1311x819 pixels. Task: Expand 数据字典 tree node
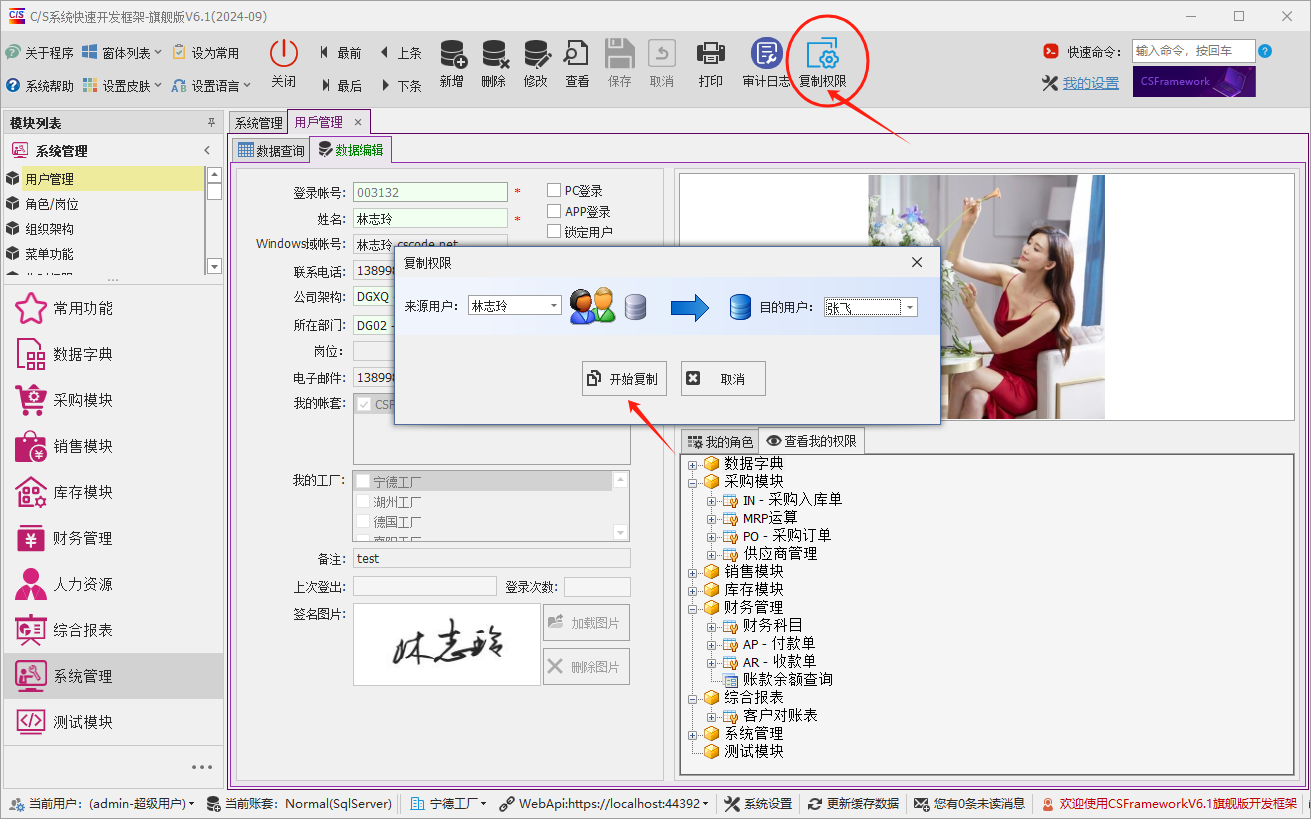coord(693,464)
